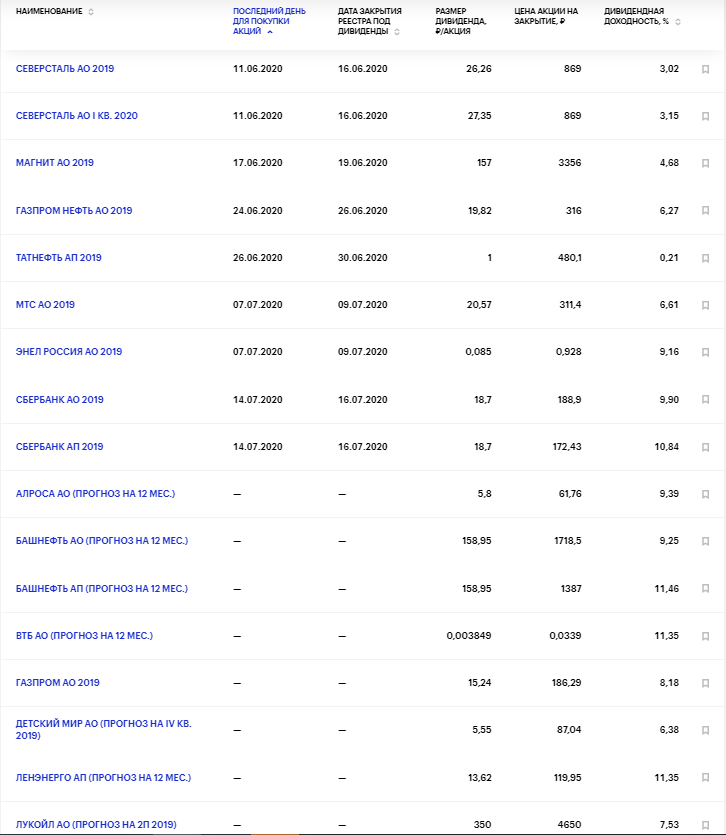Image resolution: width=726 pixels, height=835 pixels.
Task: Bookmark the Башнефть АО forecast row
Action: coord(705,541)
